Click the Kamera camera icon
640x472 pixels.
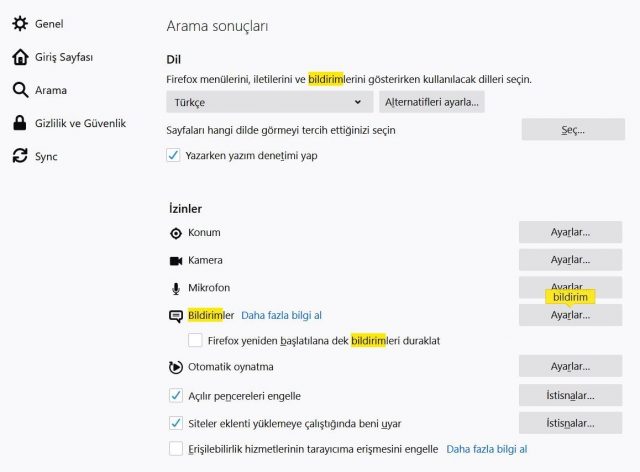point(176,260)
